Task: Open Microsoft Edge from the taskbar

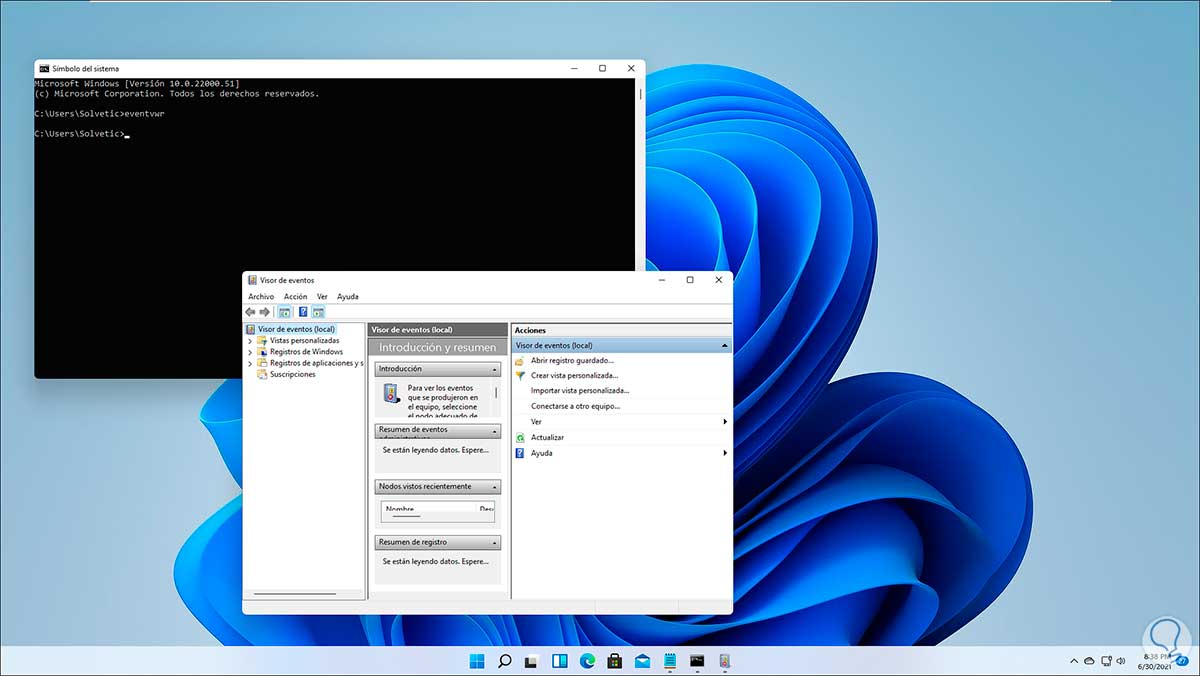Action: coord(587,661)
